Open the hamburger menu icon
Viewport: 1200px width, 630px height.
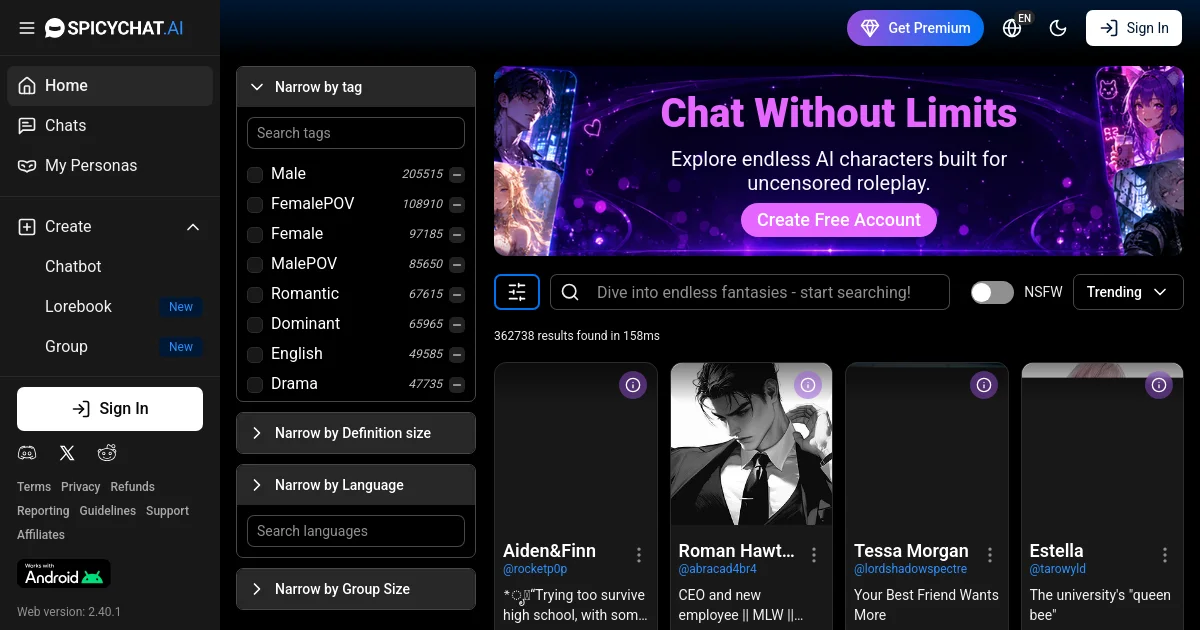[27, 28]
